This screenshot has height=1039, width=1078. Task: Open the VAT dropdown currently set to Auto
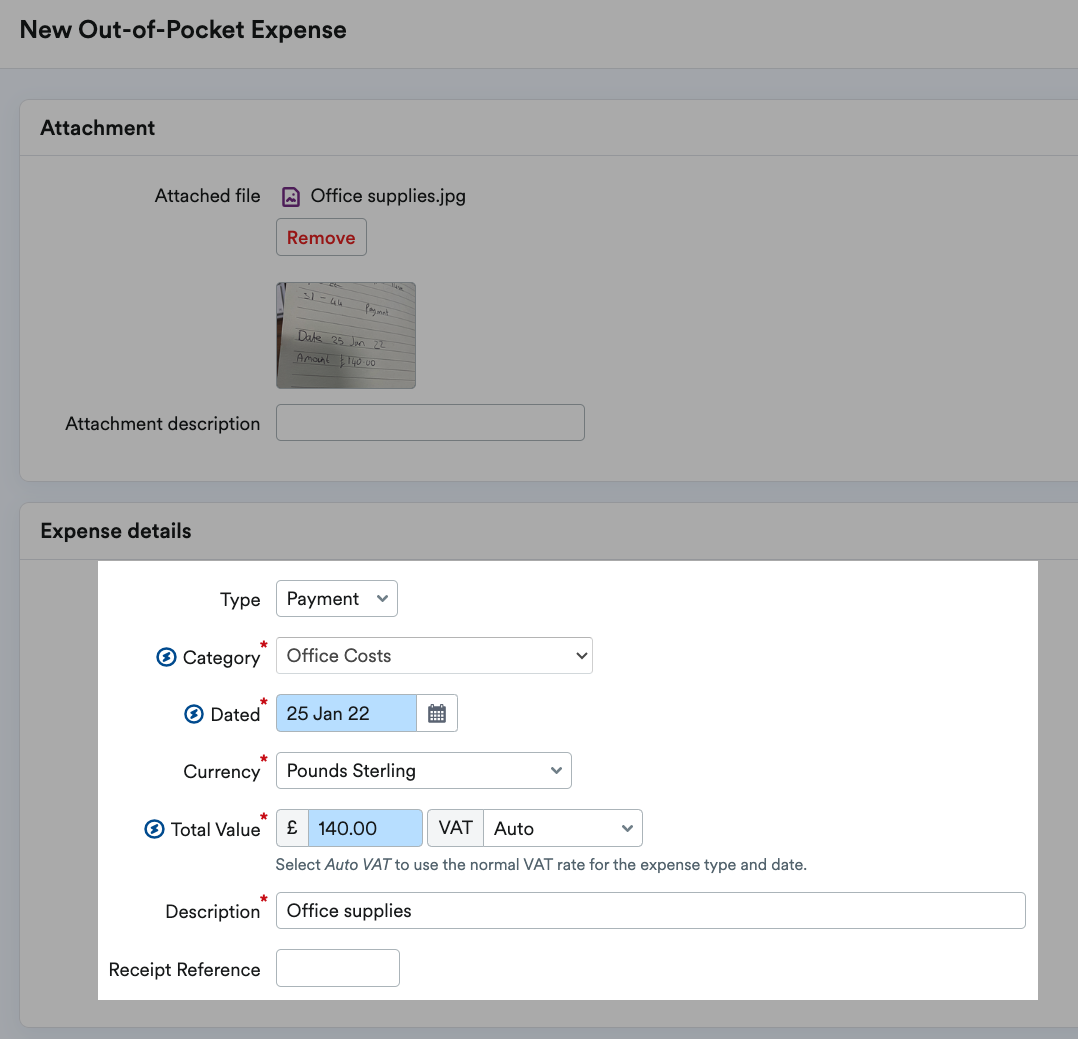[563, 827]
